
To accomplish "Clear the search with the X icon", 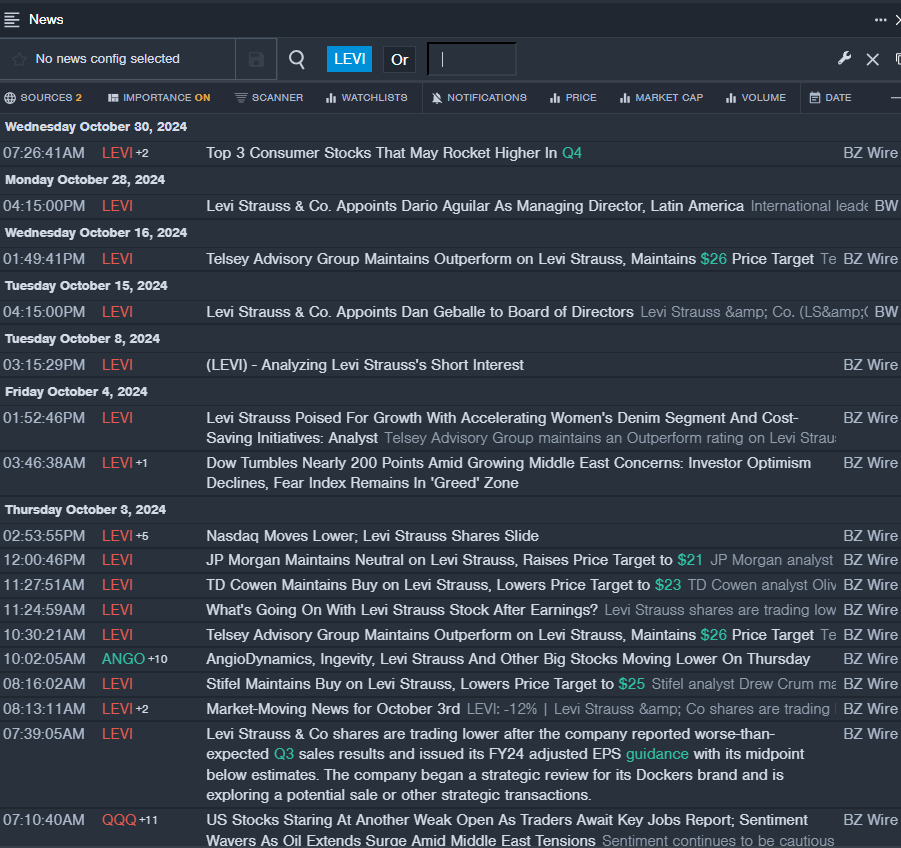I will click(872, 60).
